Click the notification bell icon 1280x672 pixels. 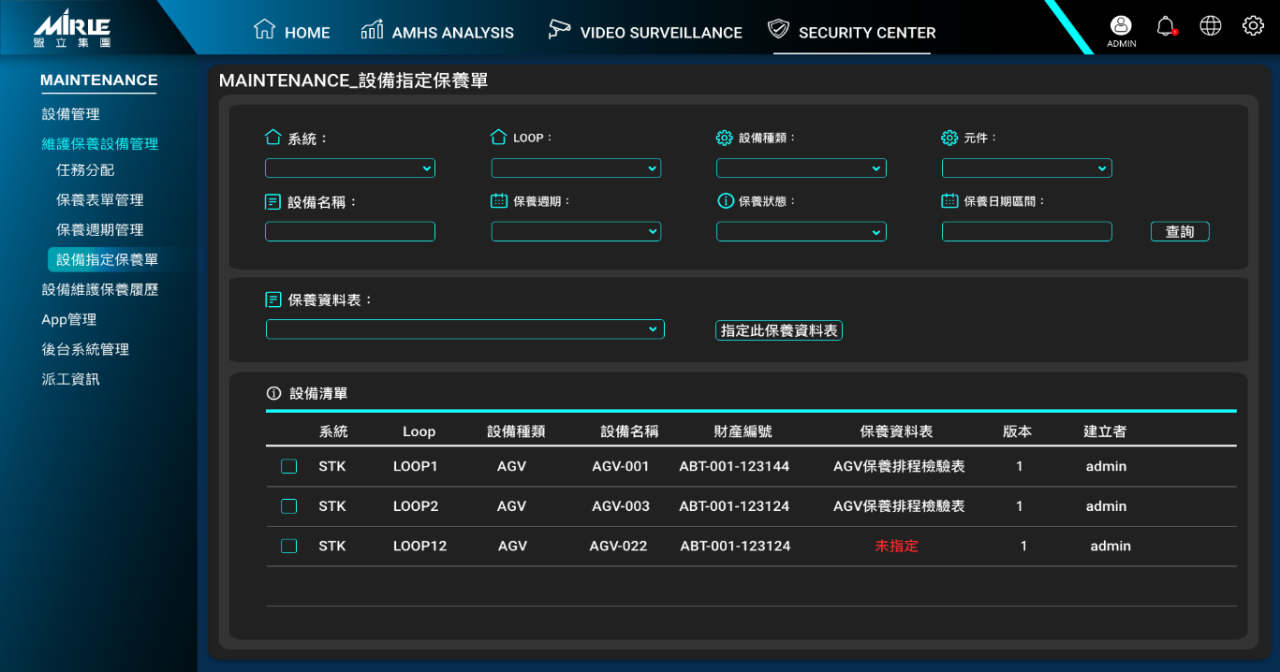click(x=1165, y=26)
